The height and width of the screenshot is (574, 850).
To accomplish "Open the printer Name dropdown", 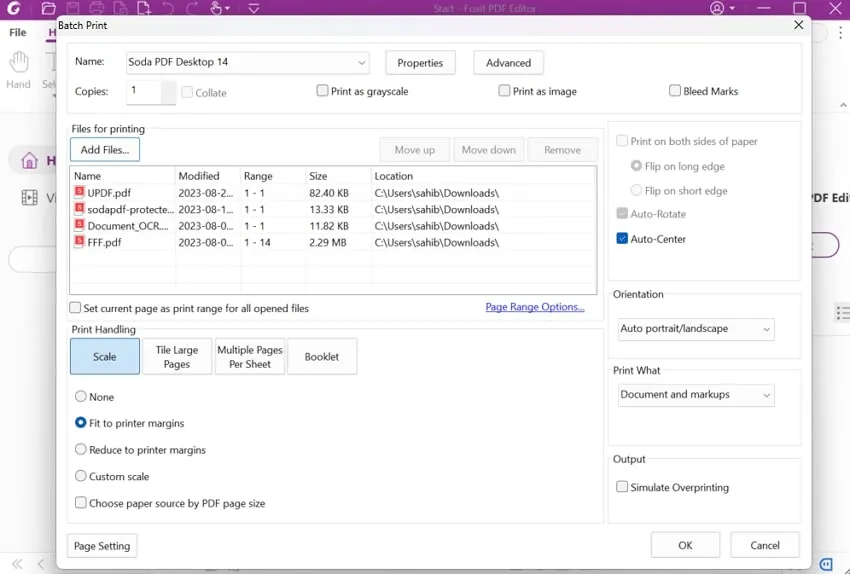I will tap(248, 63).
